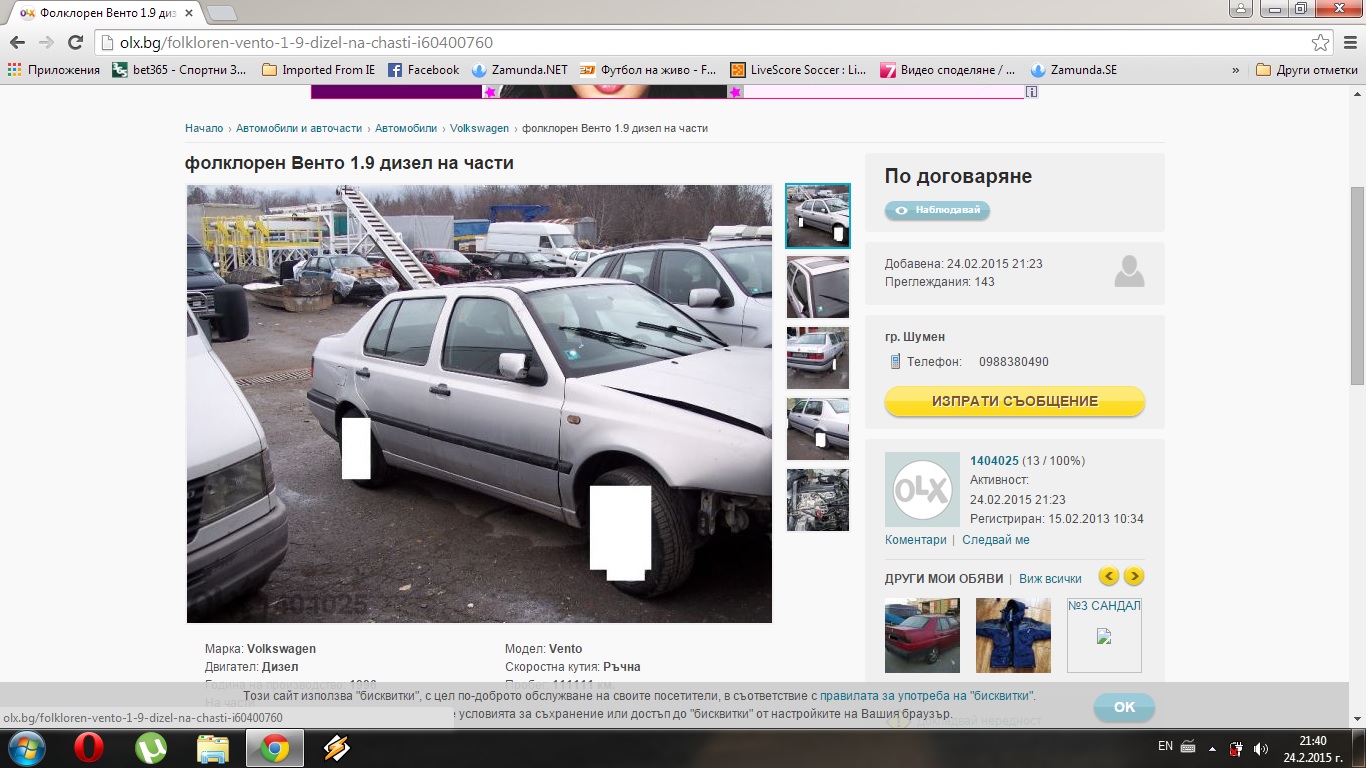Screen dimensions: 1366x768
Task: Go to Volkswagen breadcrumb category
Action: click(479, 128)
